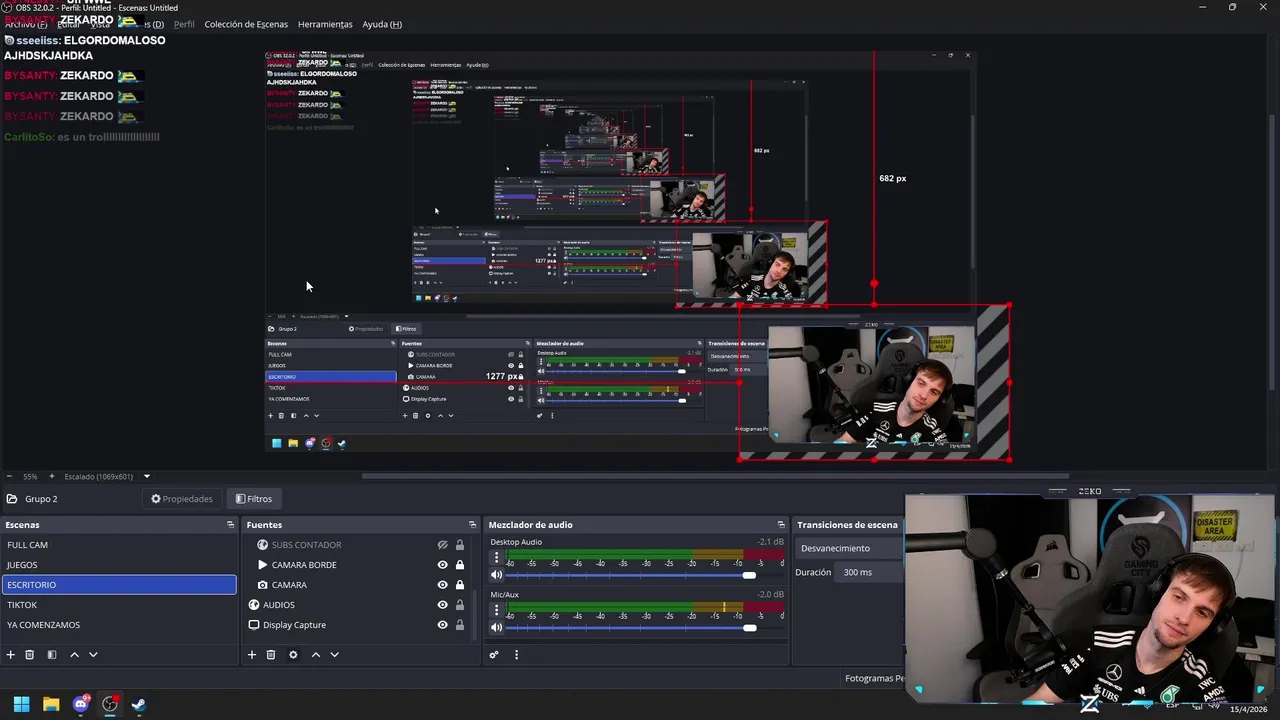Open audio mixer menu three-dots at bottom
1280x720 pixels.
[516, 655]
